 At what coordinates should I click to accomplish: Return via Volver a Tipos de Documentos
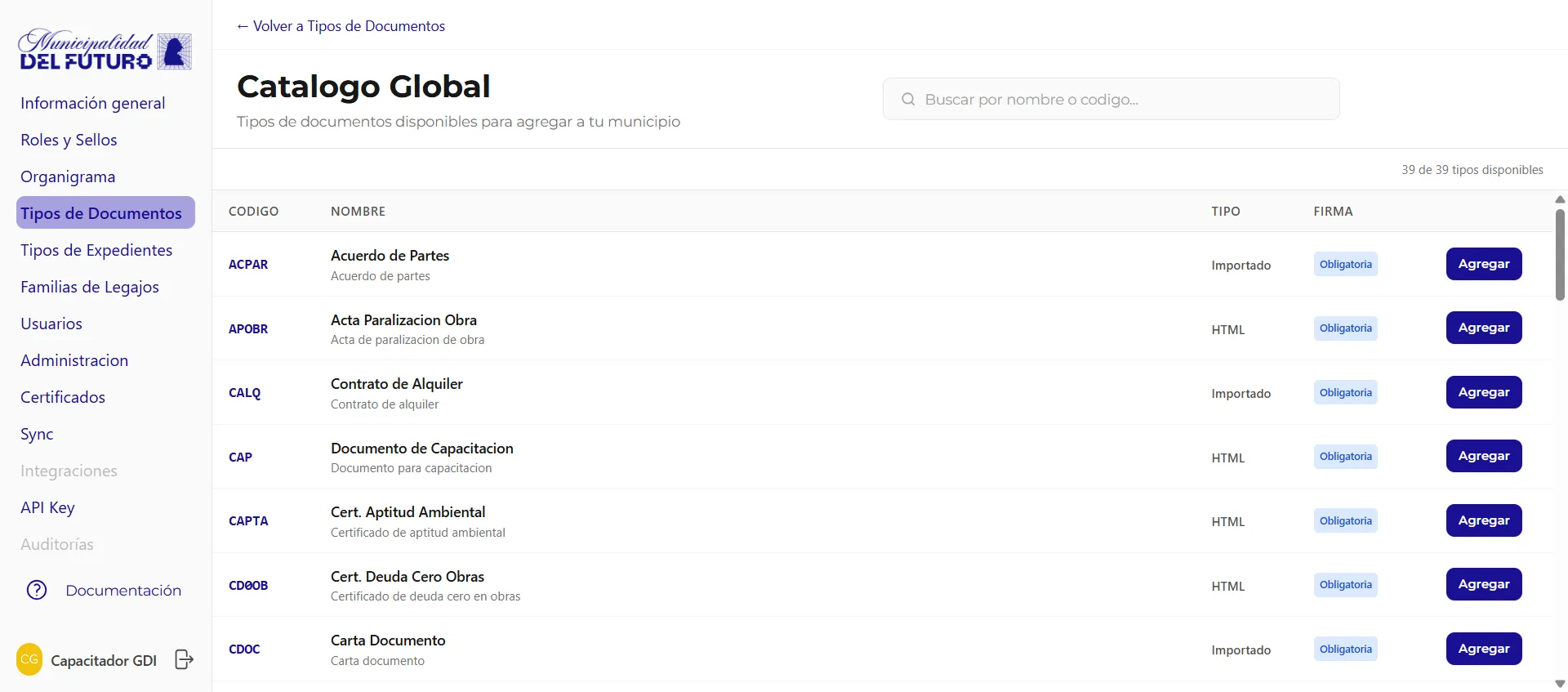[x=341, y=26]
